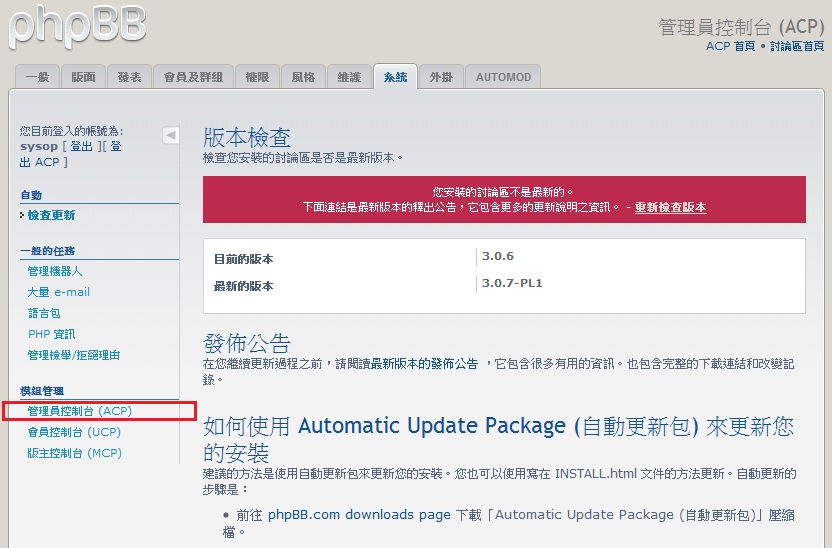Go to 討論區首頁 in the header
Viewport: 832px width, 548px height.
796,46
